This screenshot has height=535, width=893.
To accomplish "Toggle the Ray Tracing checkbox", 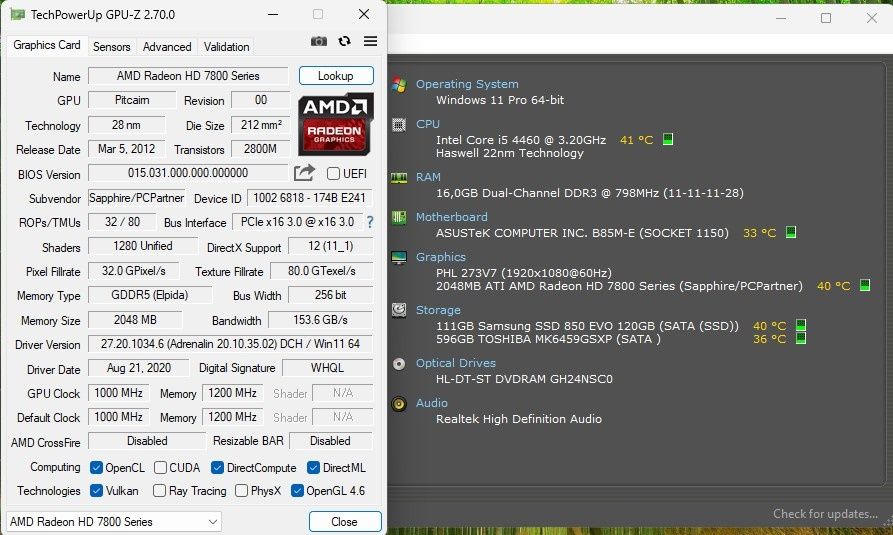I will (x=159, y=491).
